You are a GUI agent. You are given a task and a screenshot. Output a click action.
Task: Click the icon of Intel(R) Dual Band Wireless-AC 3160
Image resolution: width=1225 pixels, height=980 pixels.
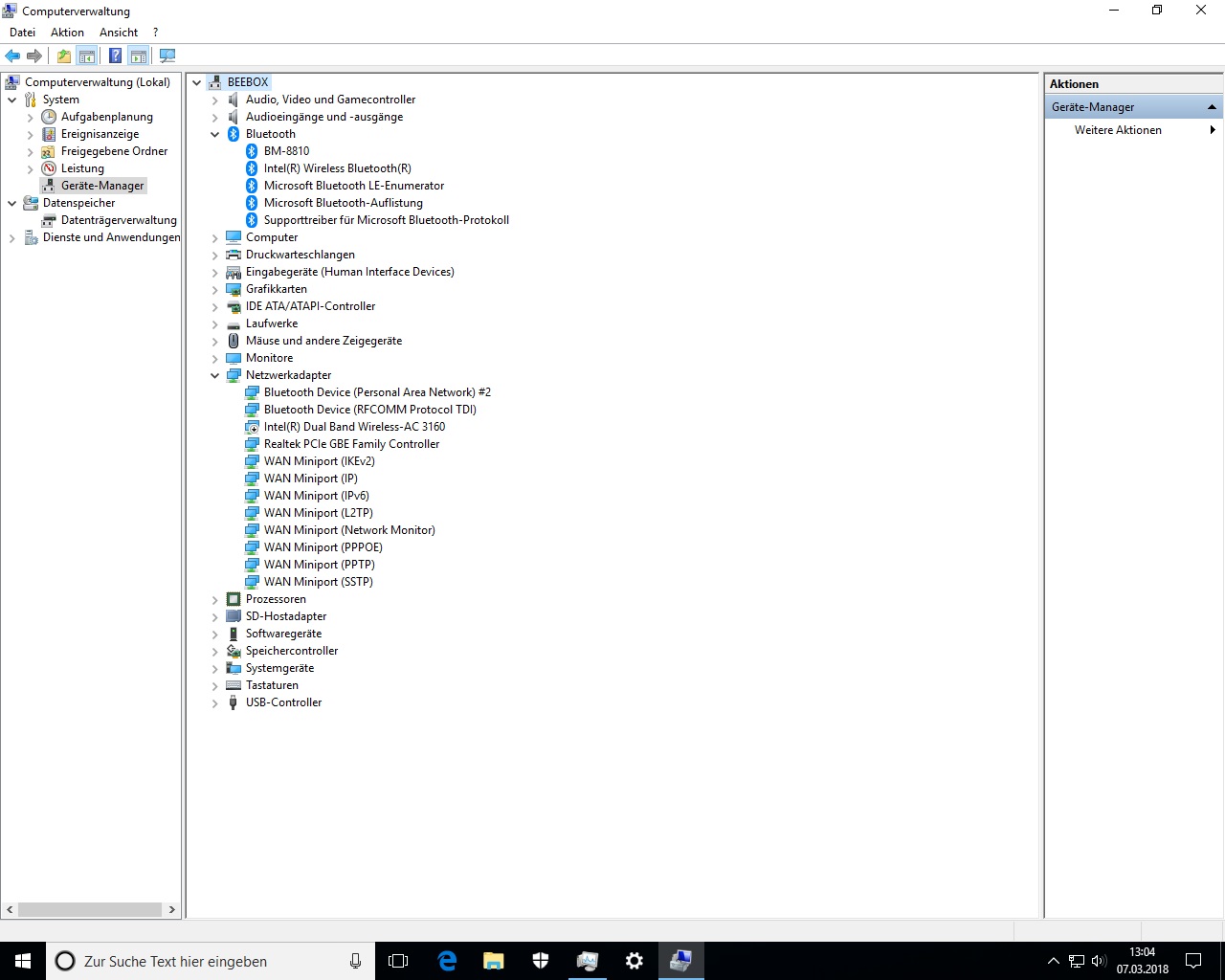coord(252,427)
